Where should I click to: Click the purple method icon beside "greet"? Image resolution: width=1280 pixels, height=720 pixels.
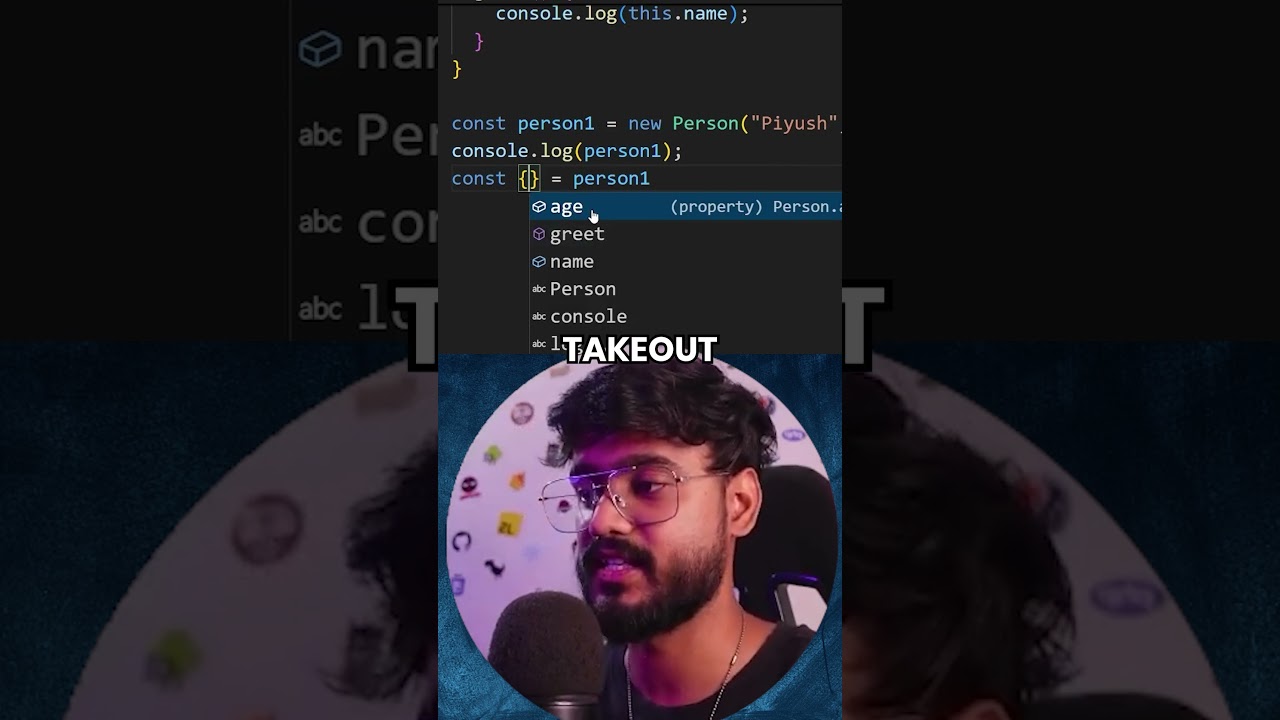[539, 234]
